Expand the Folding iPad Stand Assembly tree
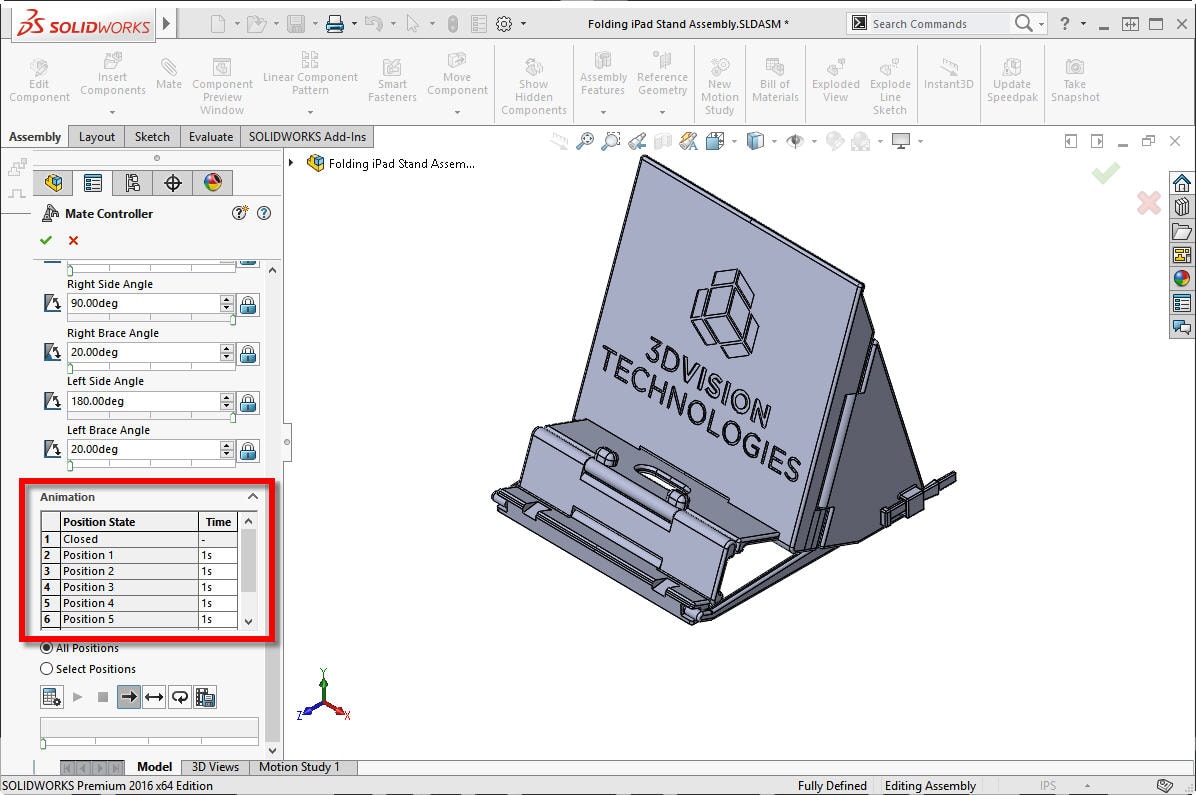The image size is (1196, 795). tap(292, 163)
